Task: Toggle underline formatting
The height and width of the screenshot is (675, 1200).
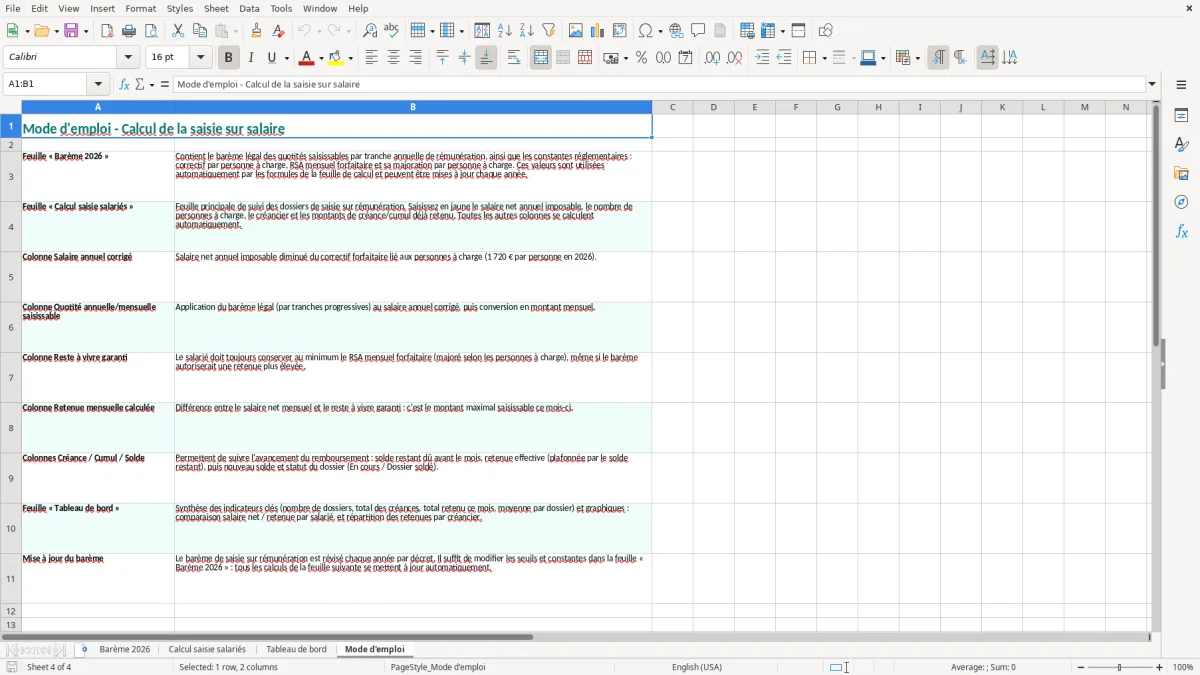Action: coord(271,58)
